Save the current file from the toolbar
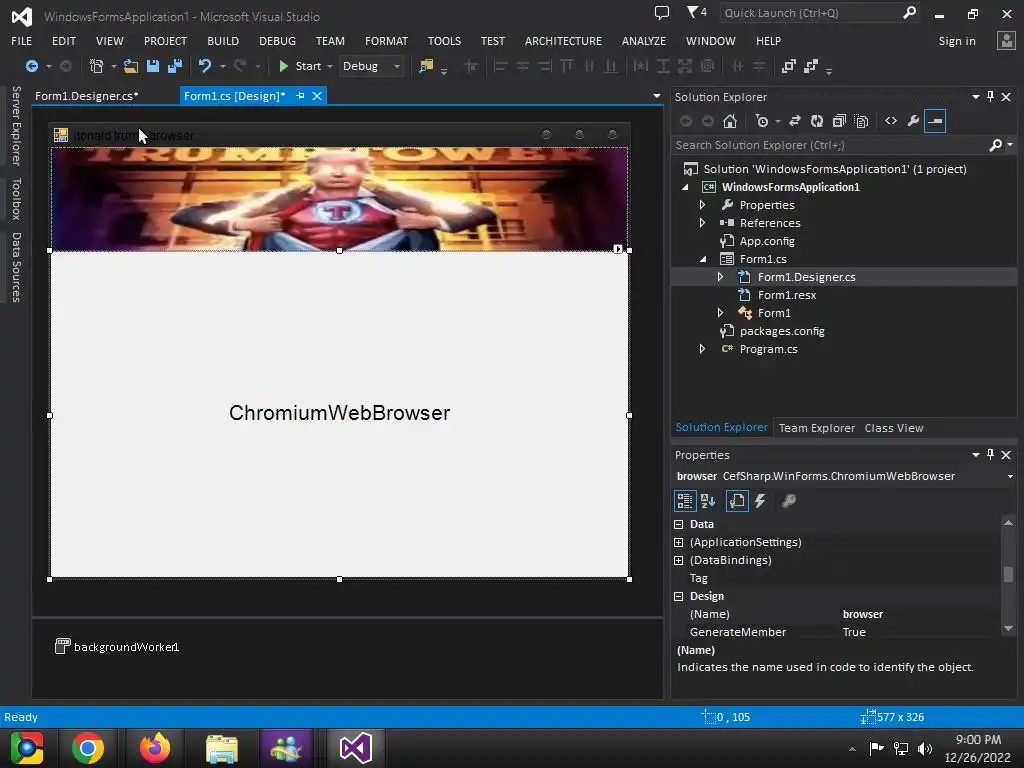Screen dimensions: 1024x768 [x=153, y=66]
